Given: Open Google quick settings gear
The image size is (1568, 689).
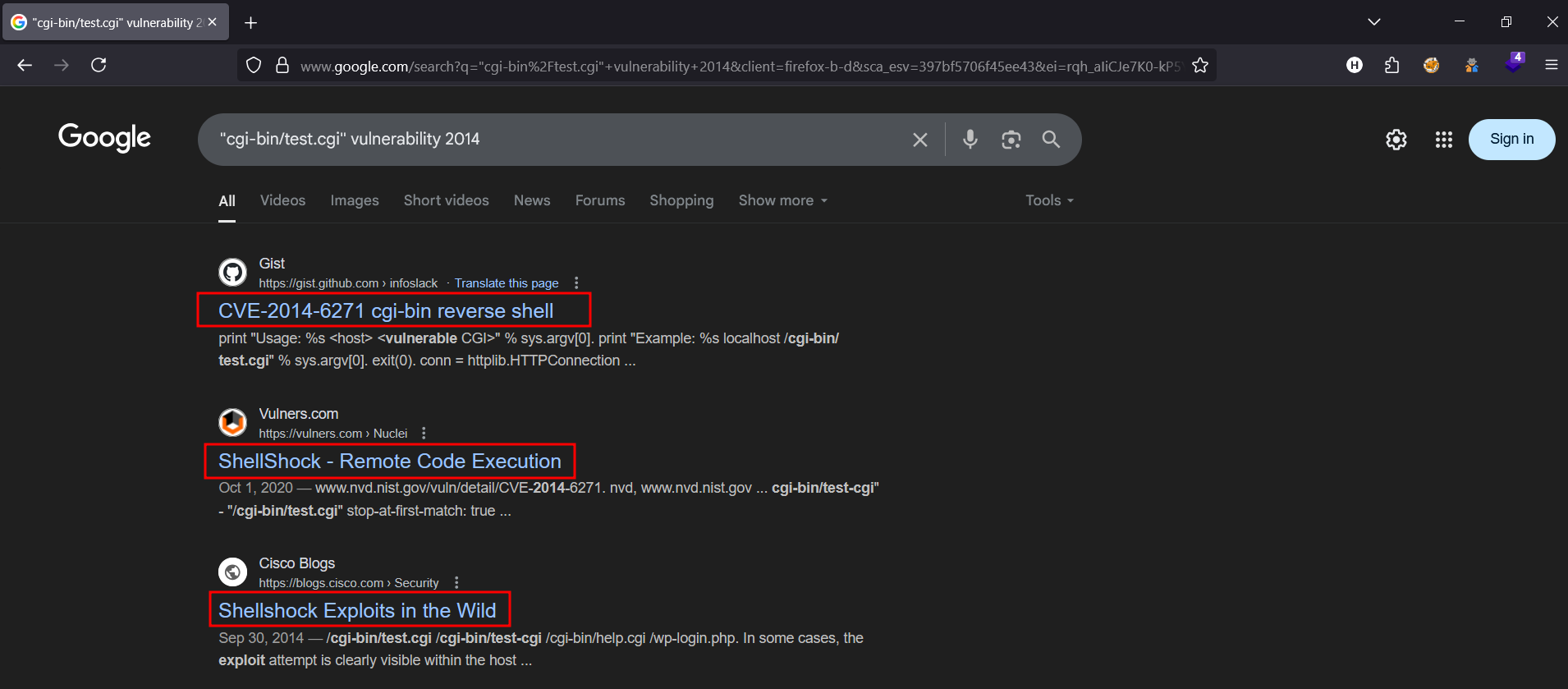Looking at the screenshot, I should click(1396, 140).
